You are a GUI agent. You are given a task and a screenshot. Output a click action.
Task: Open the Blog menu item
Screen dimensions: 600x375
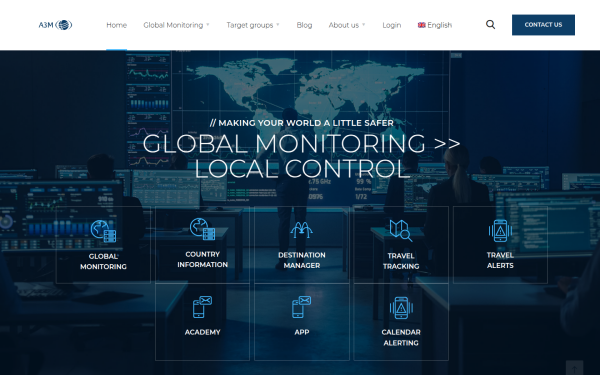coord(304,25)
